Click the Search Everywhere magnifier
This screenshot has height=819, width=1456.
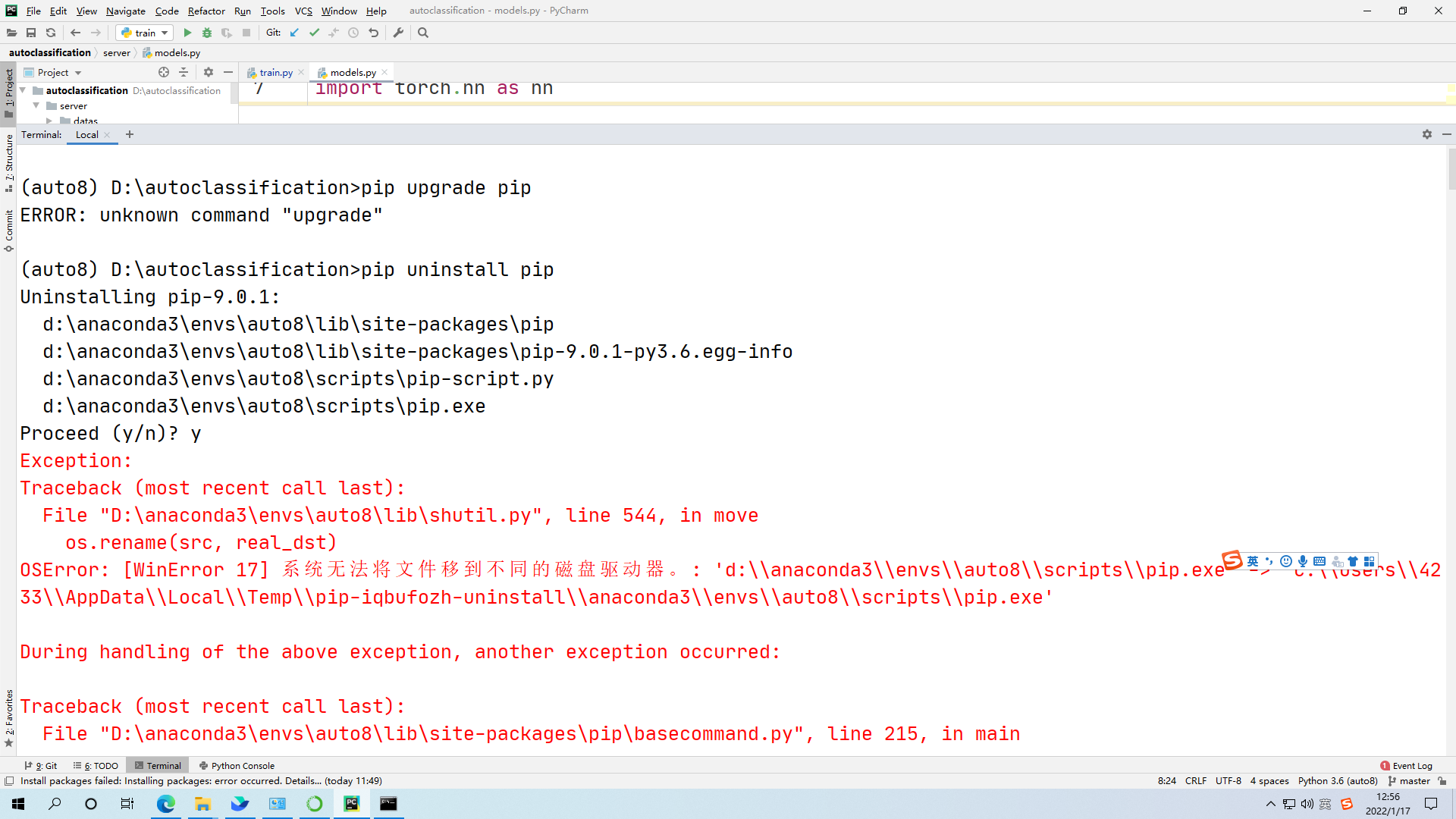423,33
